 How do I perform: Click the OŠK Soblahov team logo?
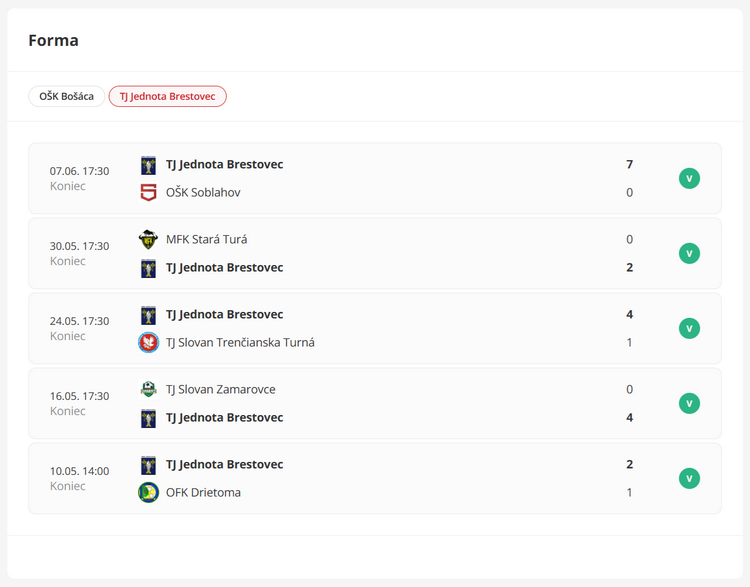click(x=148, y=193)
